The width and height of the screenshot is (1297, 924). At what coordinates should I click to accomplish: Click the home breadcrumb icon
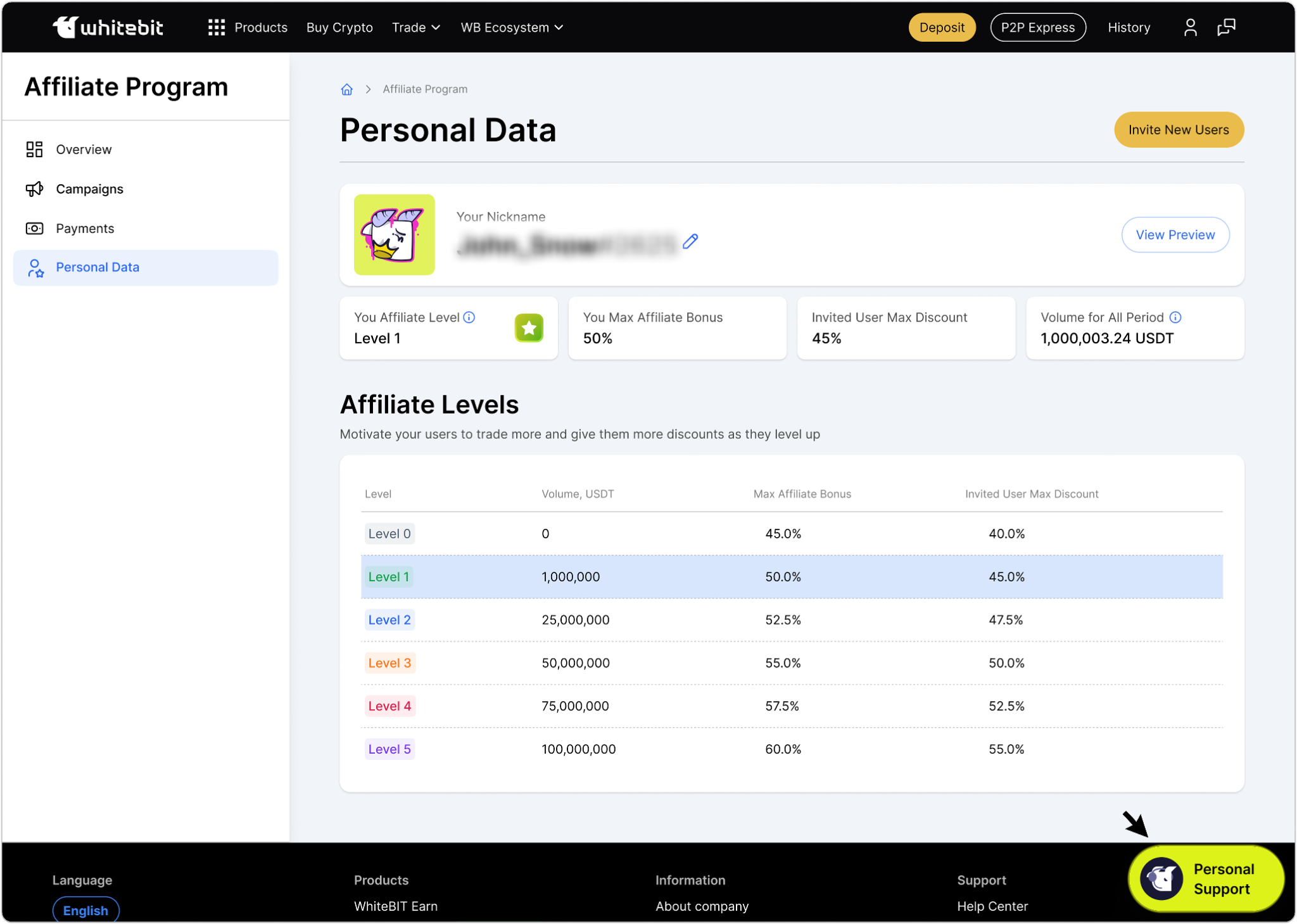pyautogui.click(x=346, y=89)
